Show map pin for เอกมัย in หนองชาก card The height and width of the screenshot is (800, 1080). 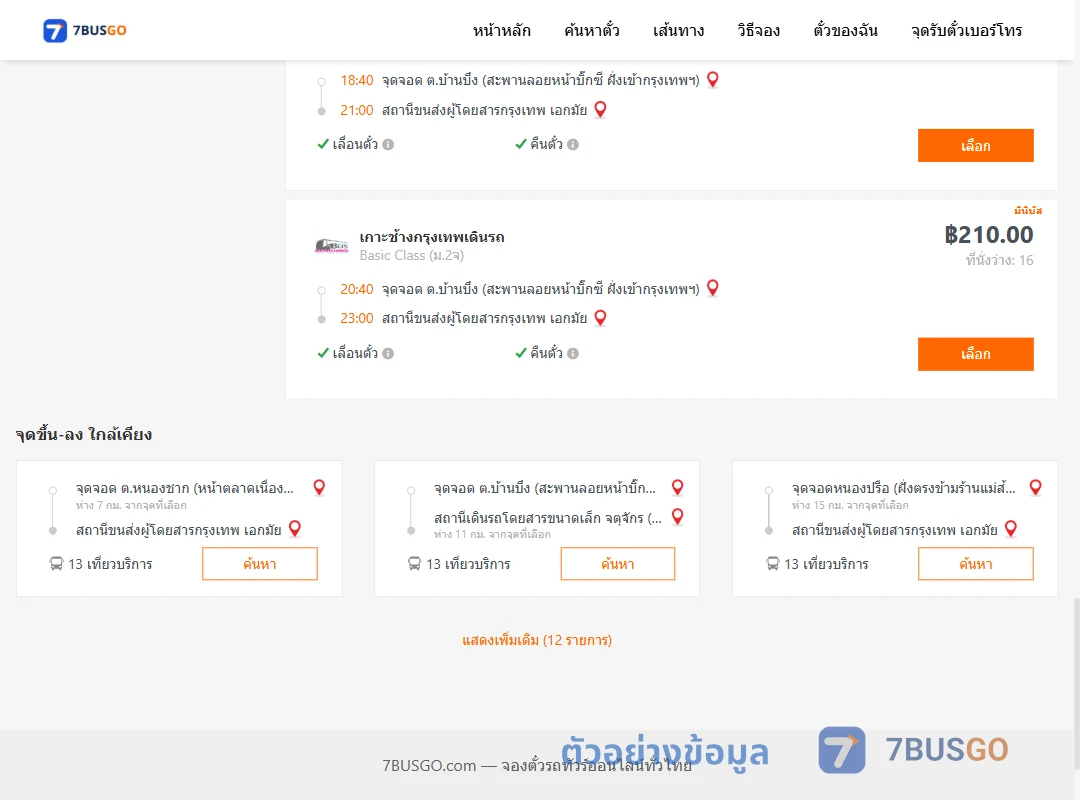coord(295,529)
